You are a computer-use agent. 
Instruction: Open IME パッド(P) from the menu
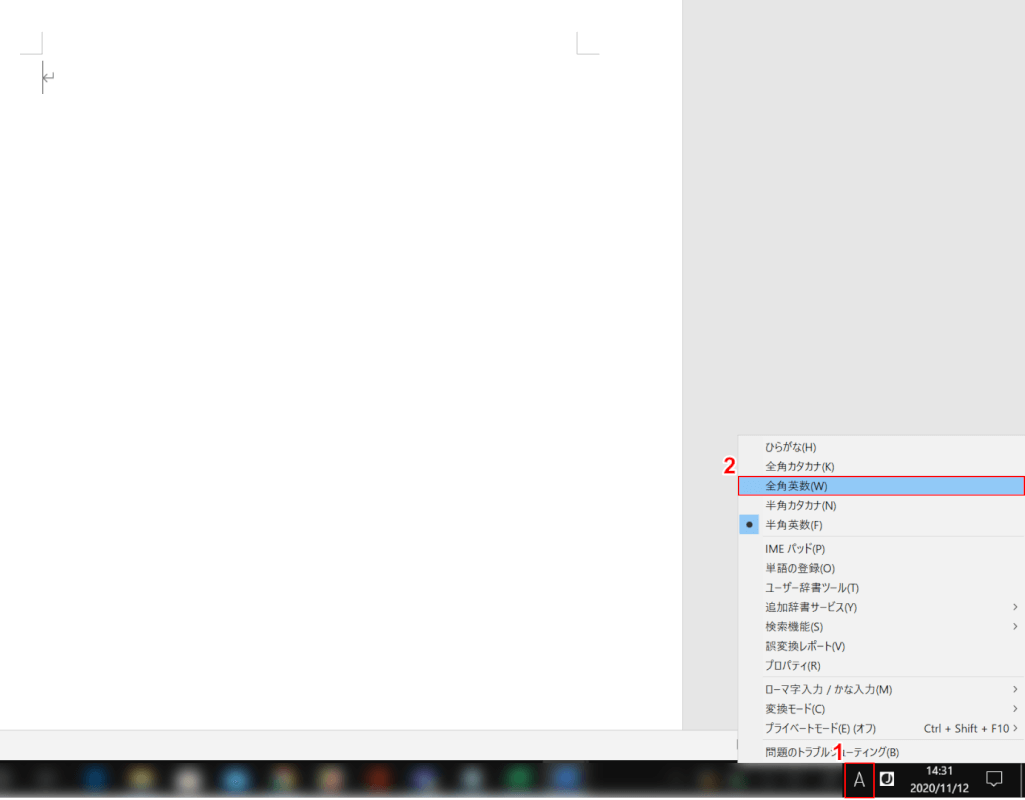[x=795, y=549]
